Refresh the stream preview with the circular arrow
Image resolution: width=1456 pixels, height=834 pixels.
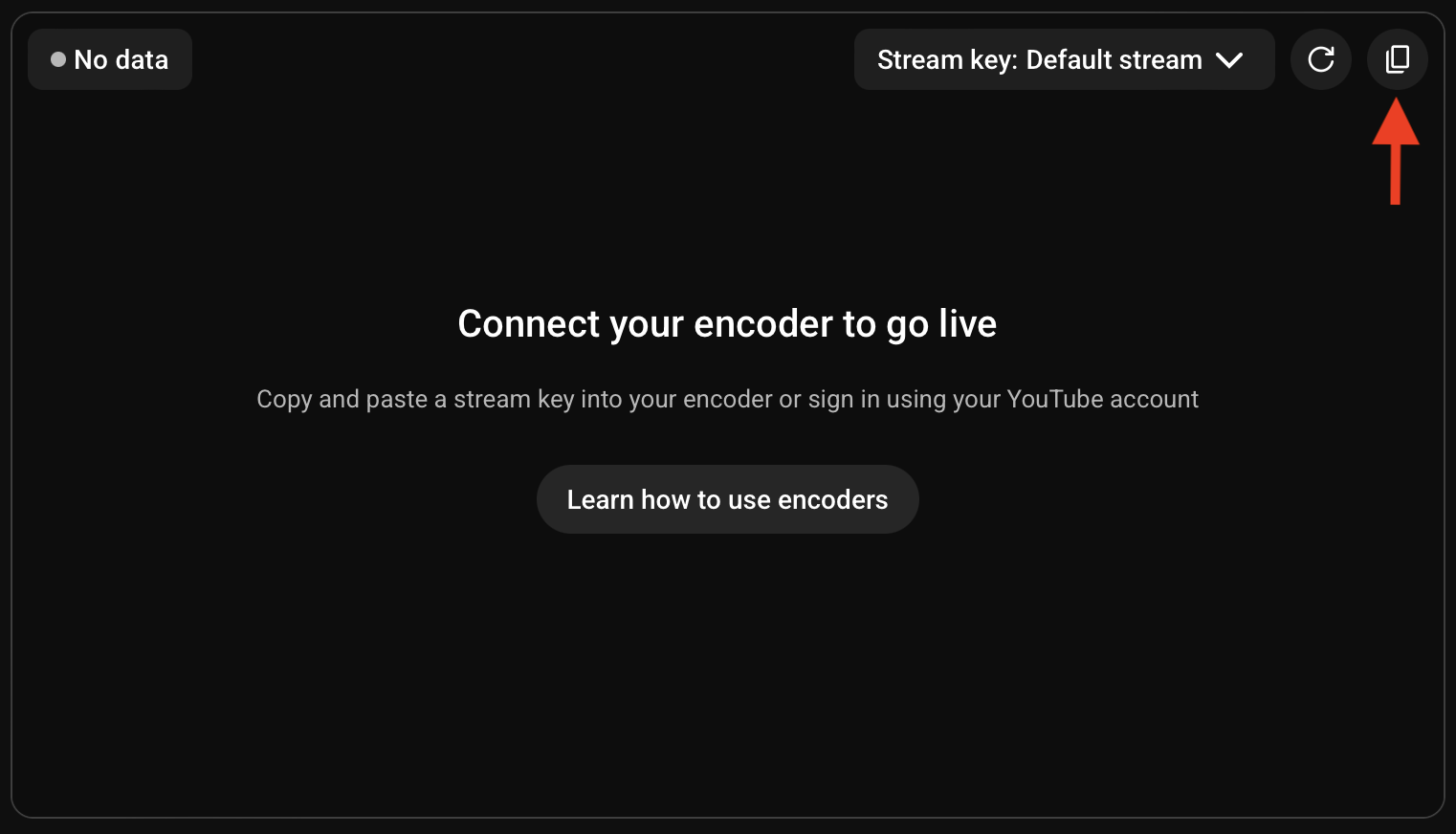tap(1321, 59)
